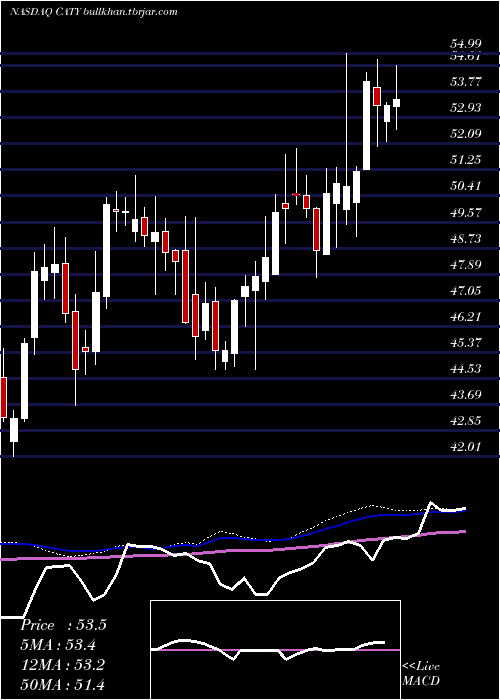The height and width of the screenshot is (700, 500).
Task: Select the 42.01 price axis label
Action: tap(466, 446)
